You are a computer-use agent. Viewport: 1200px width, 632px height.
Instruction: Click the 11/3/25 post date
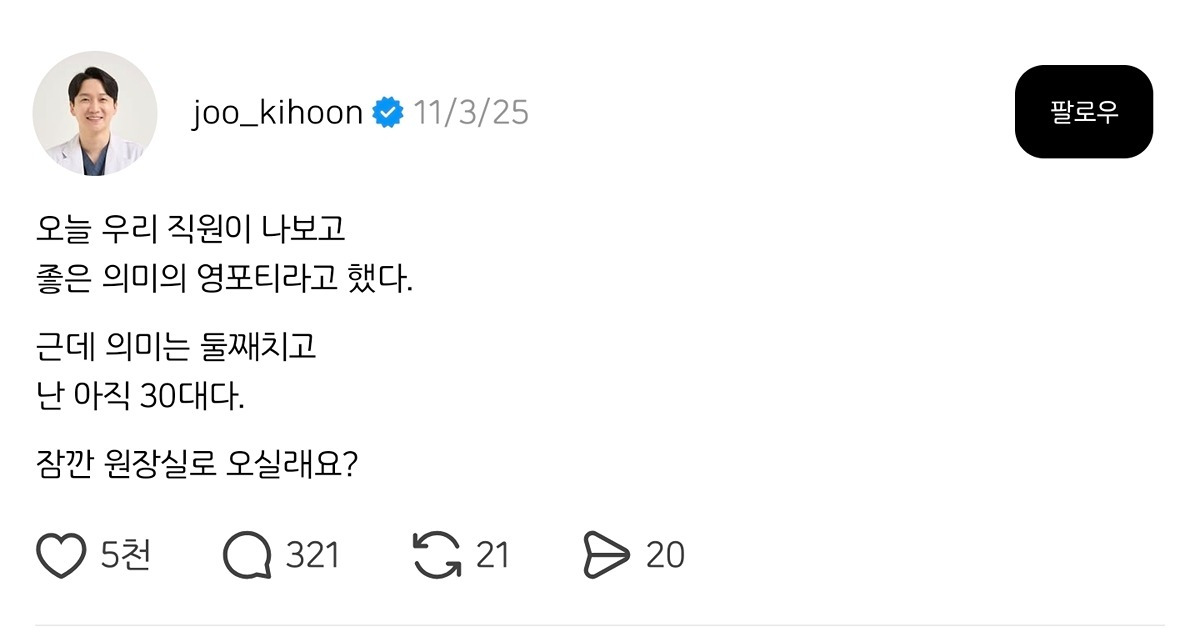point(471,113)
